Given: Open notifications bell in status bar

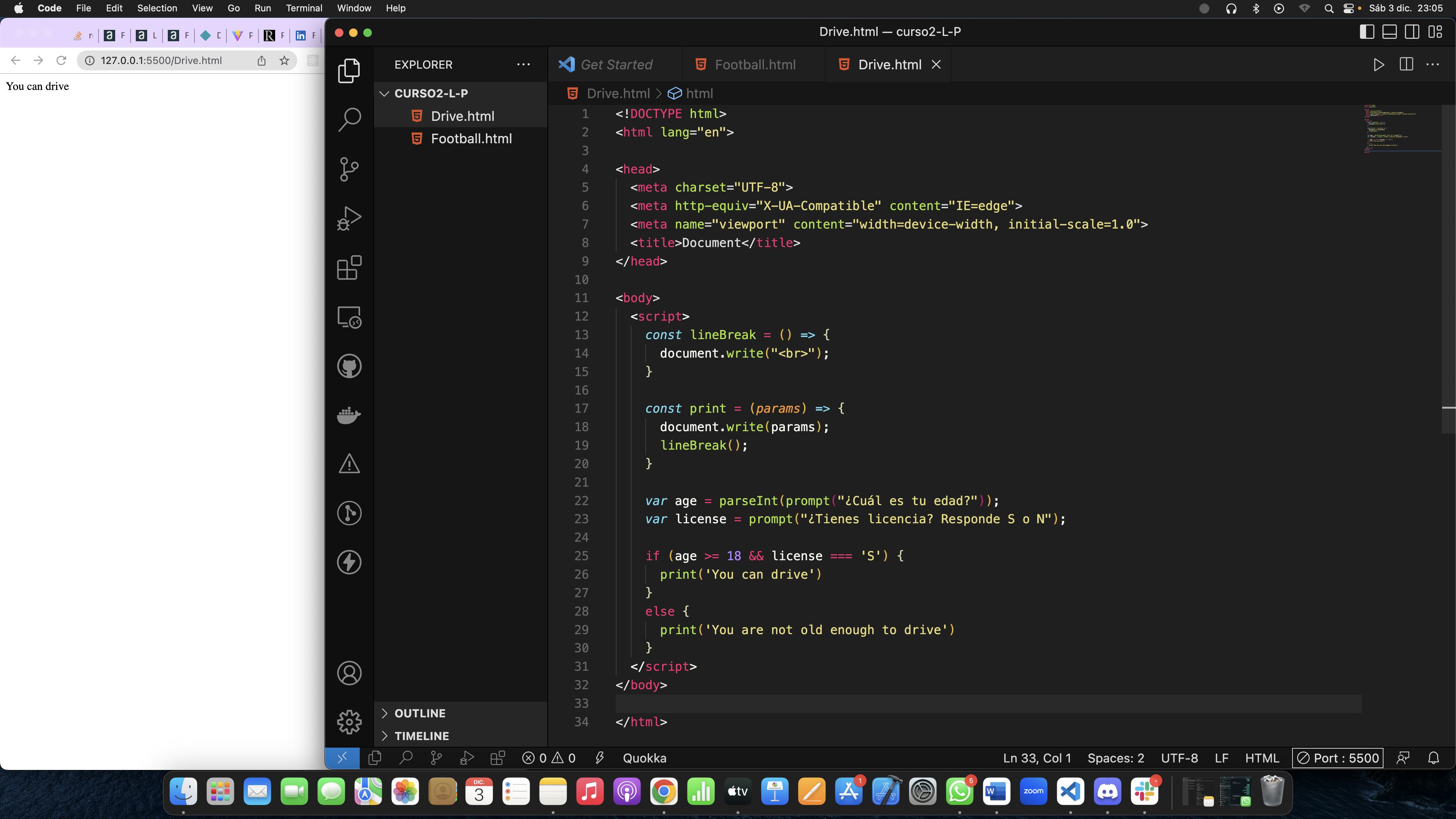Looking at the screenshot, I should [x=1433, y=758].
